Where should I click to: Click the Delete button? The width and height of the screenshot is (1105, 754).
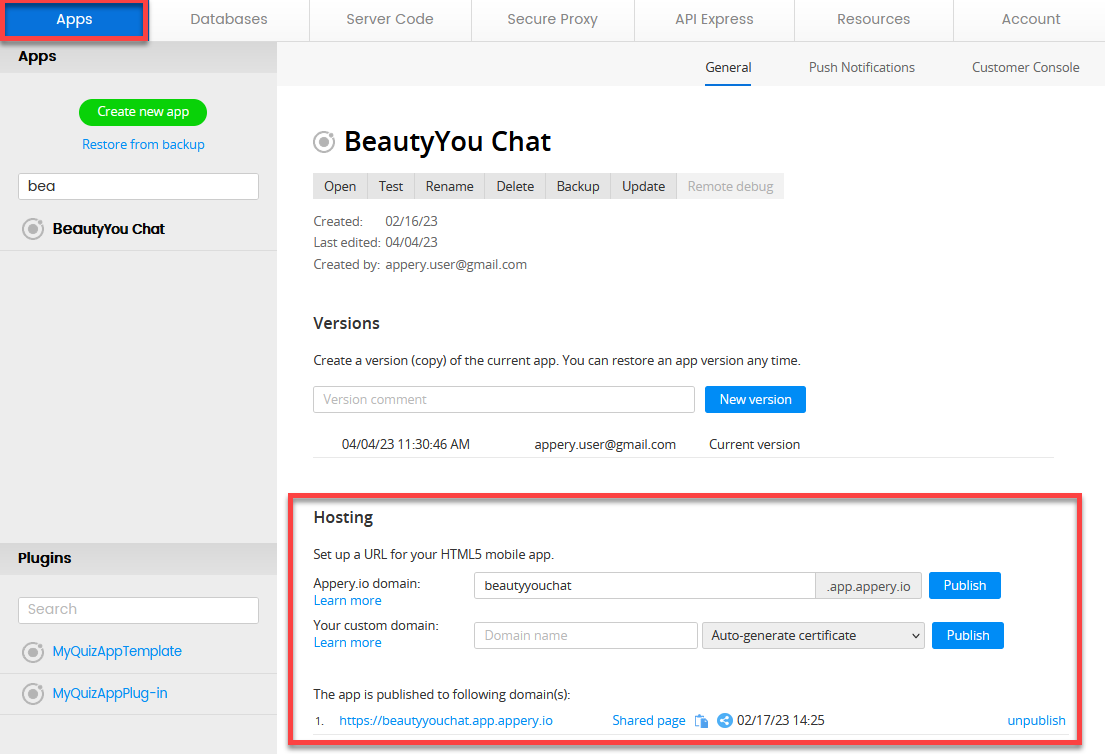pos(515,187)
